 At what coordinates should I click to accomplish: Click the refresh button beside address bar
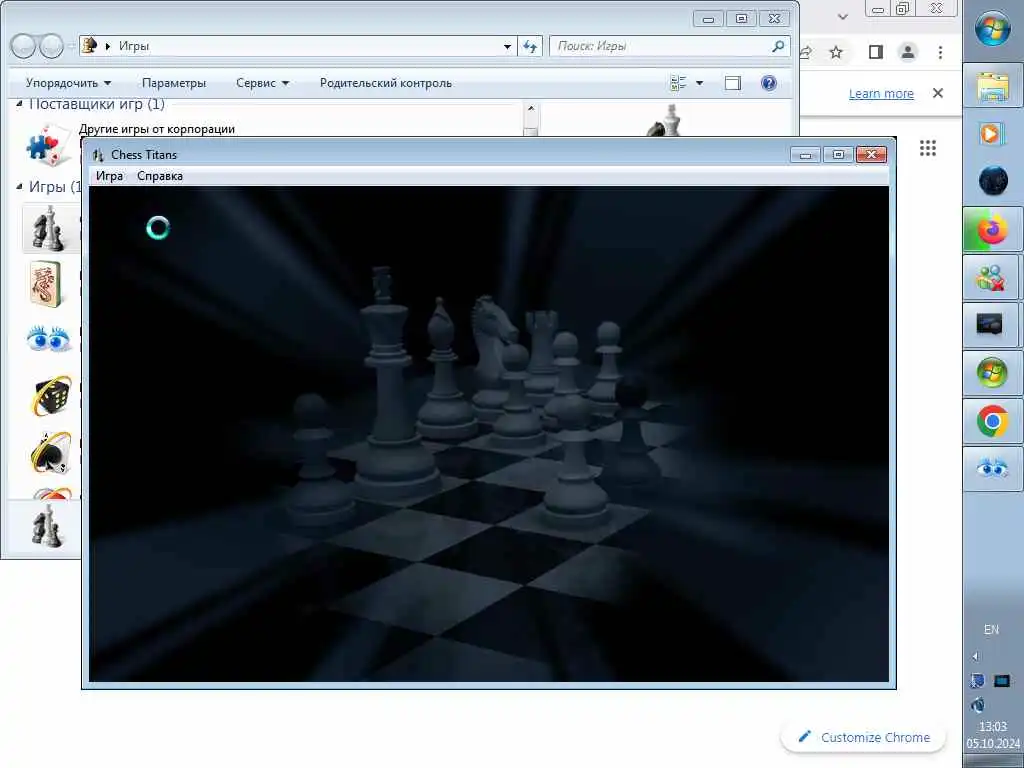[530, 46]
